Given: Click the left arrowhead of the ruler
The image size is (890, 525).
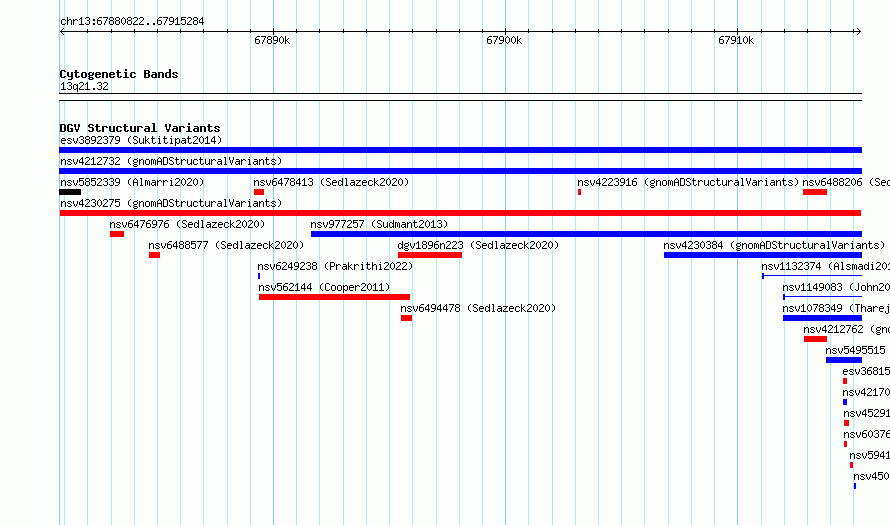Looking at the screenshot, I should (x=62, y=32).
